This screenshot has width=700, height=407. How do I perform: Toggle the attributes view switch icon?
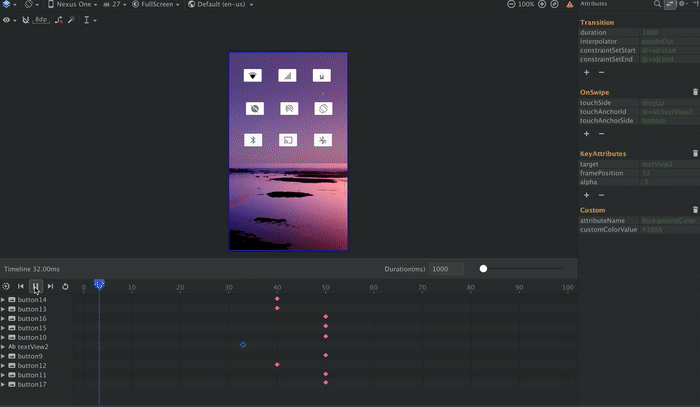tap(670, 4)
